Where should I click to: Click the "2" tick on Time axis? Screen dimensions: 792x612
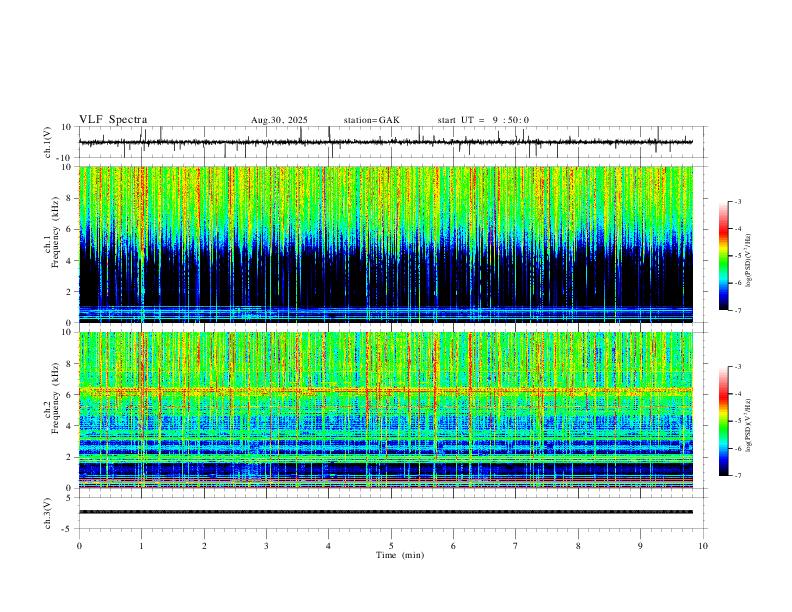204,546
